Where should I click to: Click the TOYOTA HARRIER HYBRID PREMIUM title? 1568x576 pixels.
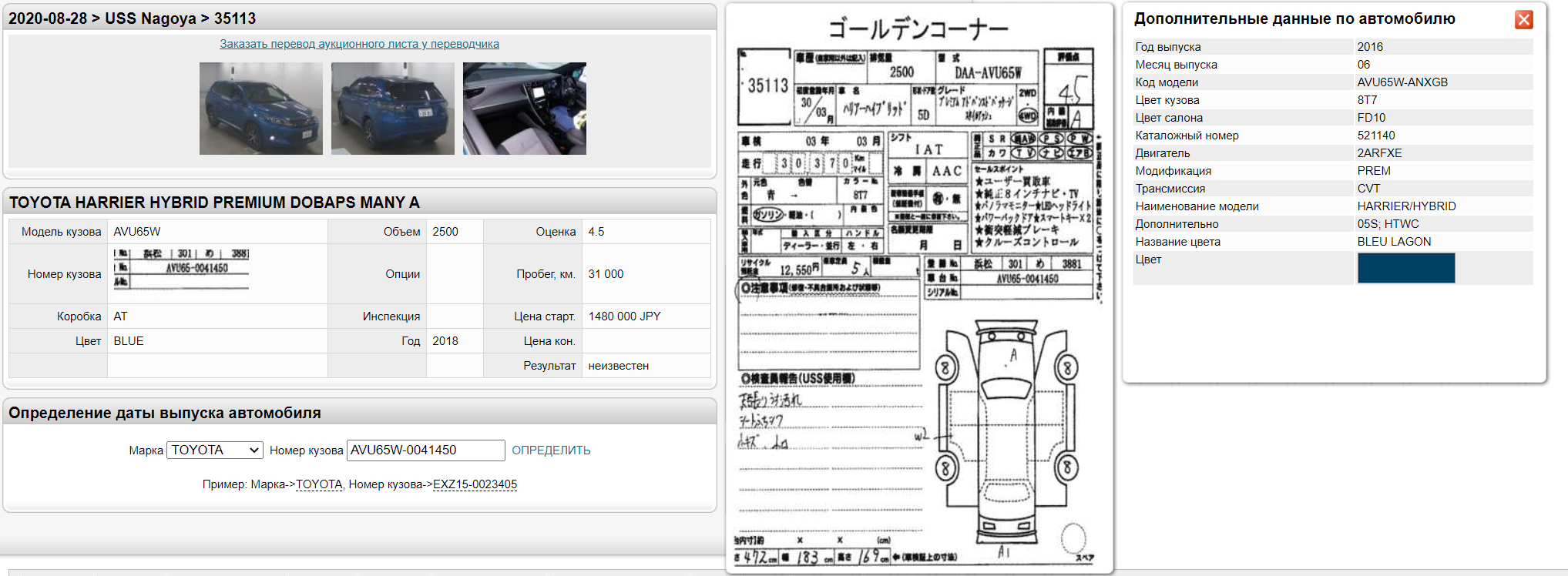point(214,203)
